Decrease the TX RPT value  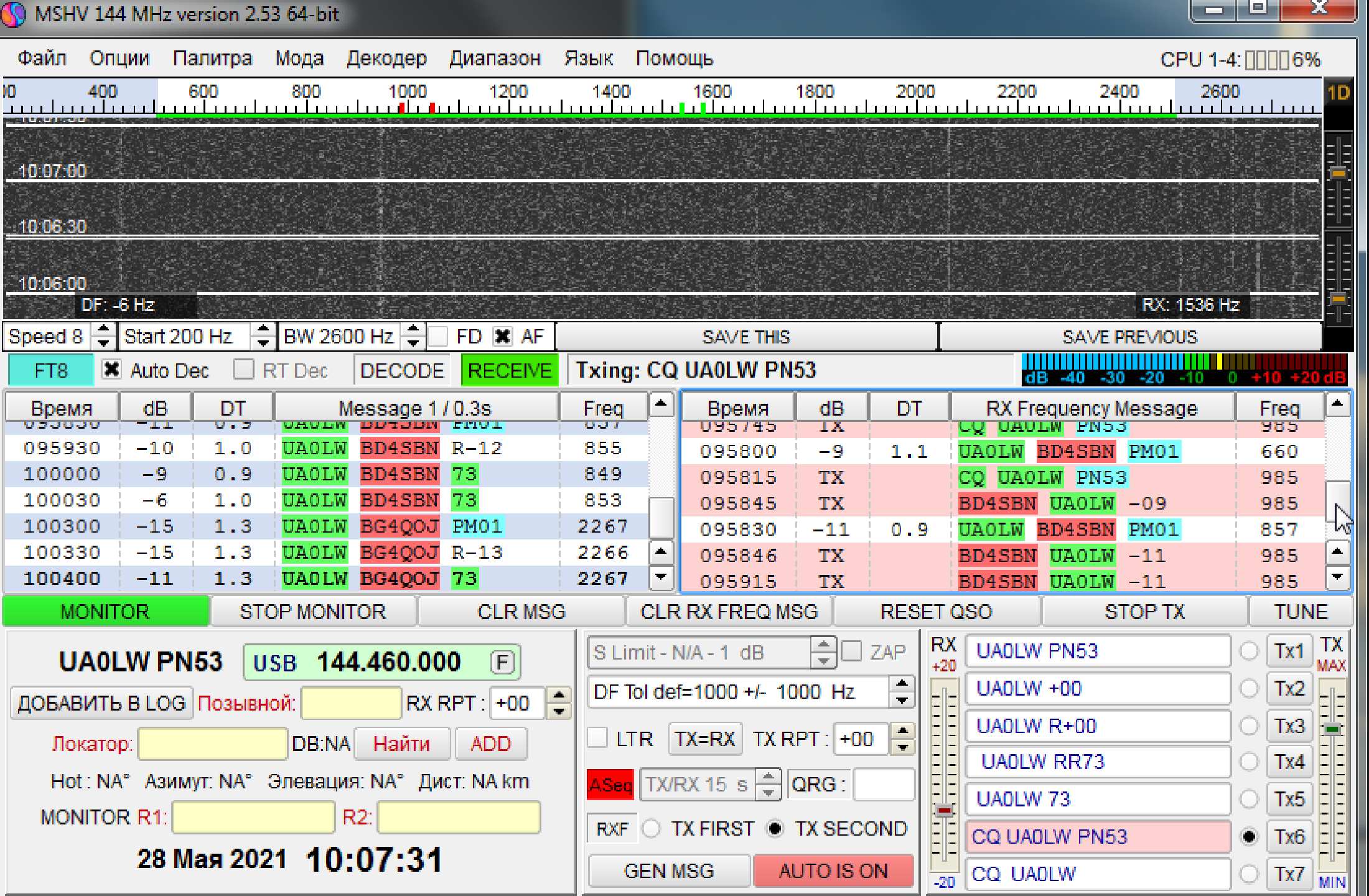click(902, 746)
